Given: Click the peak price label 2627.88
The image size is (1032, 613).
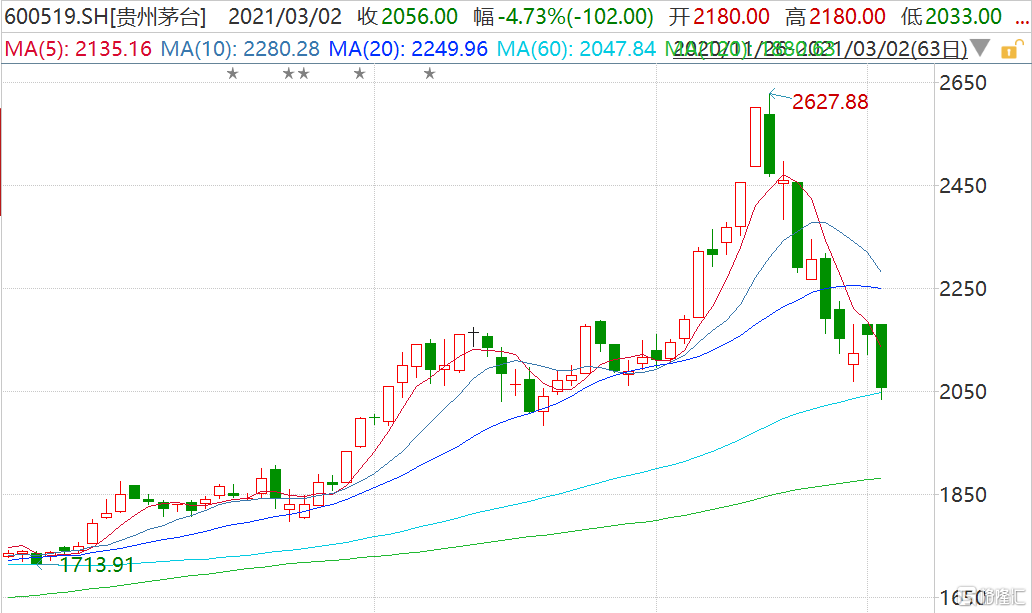Looking at the screenshot, I should (x=830, y=102).
